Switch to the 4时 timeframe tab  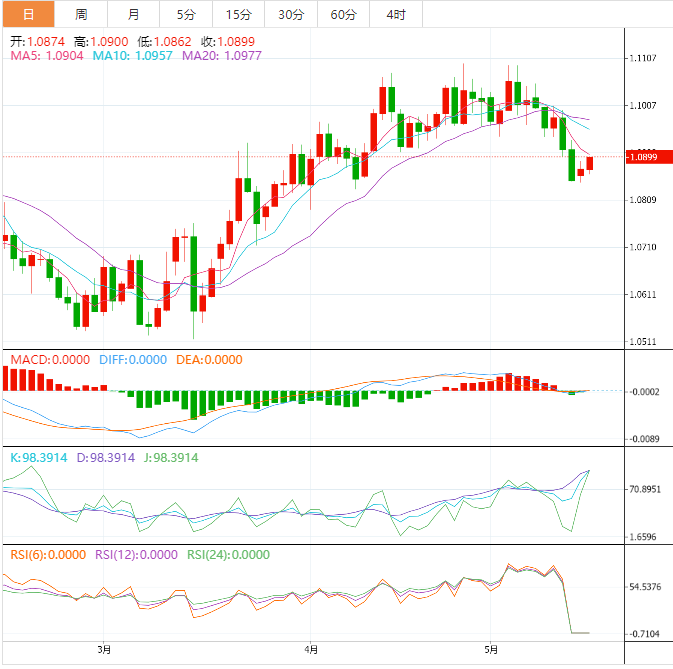[395, 14]
